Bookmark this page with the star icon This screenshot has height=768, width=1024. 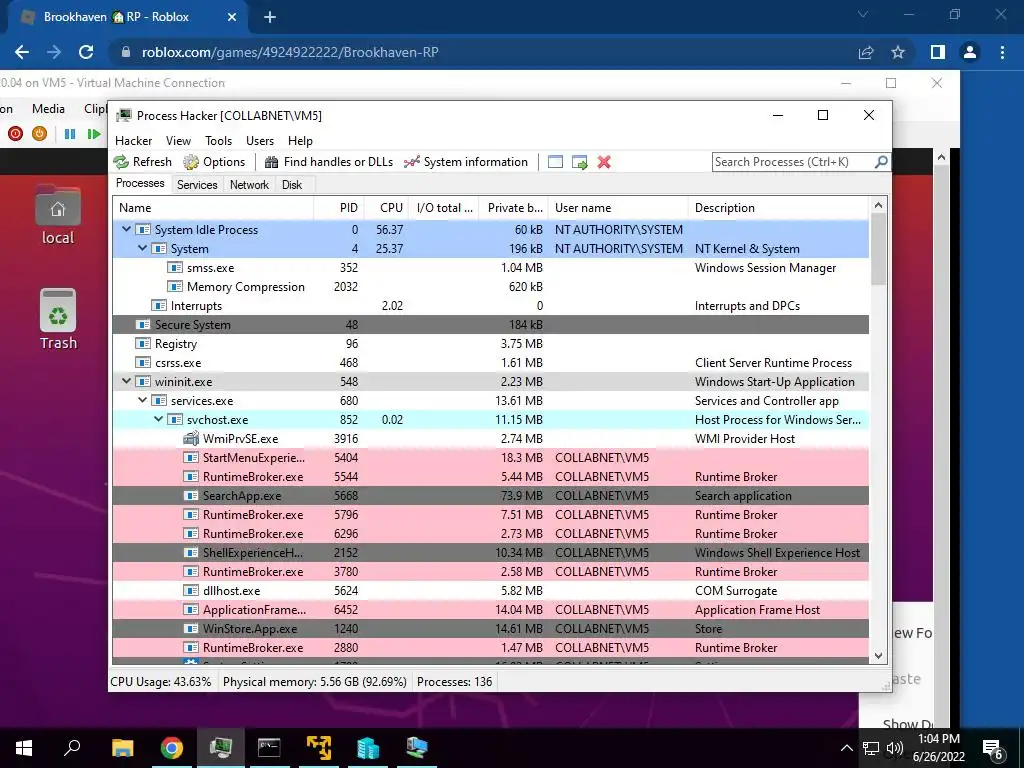tap(898, 52)
